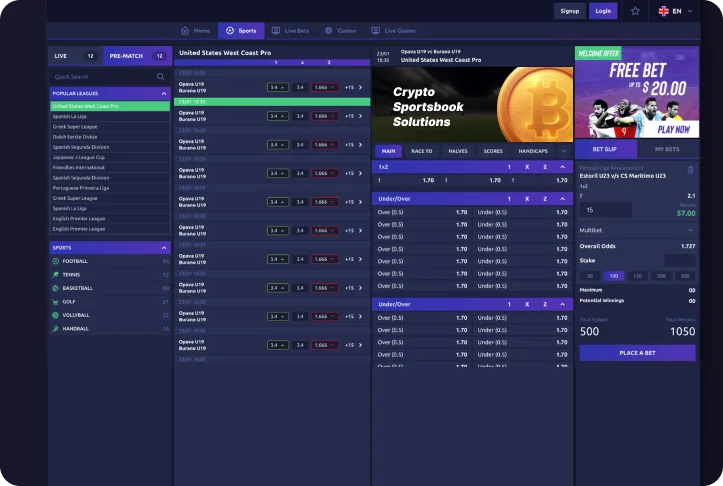Click the Volleyball sport icon
Screen dimensions: 723x486
(x=56, y=315)
